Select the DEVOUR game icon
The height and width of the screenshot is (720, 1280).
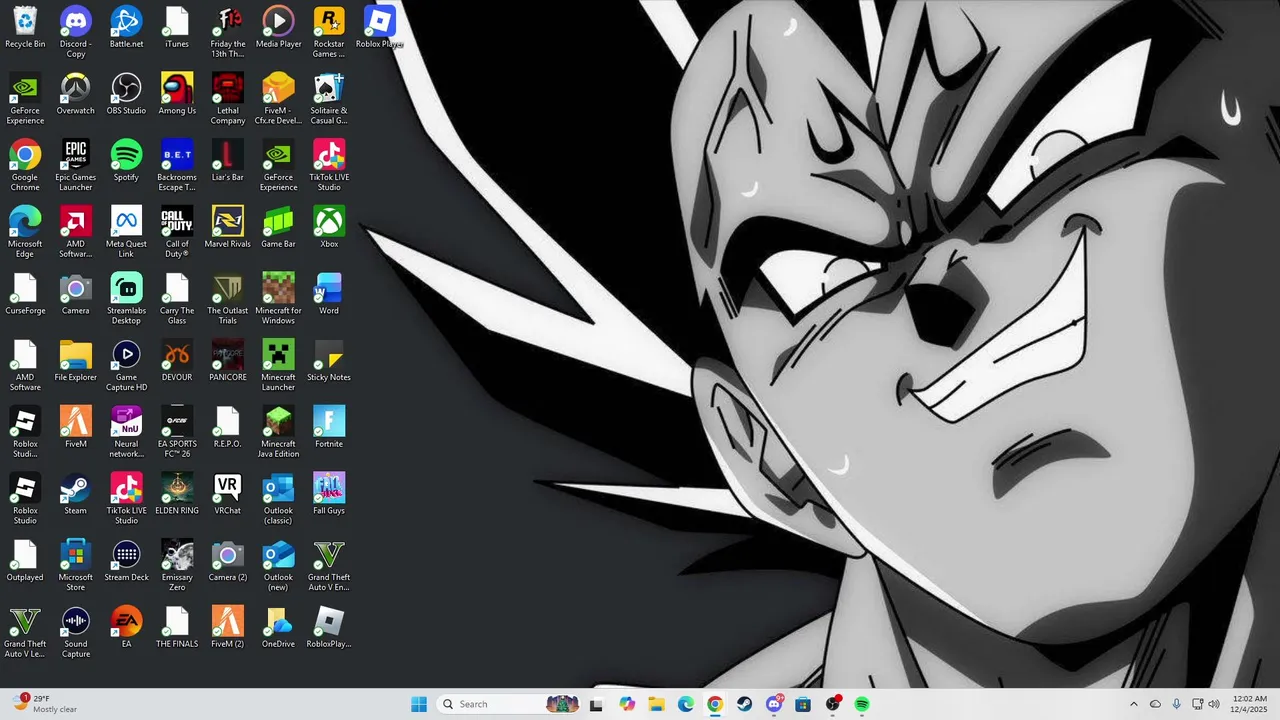click(x=177, y=362)
